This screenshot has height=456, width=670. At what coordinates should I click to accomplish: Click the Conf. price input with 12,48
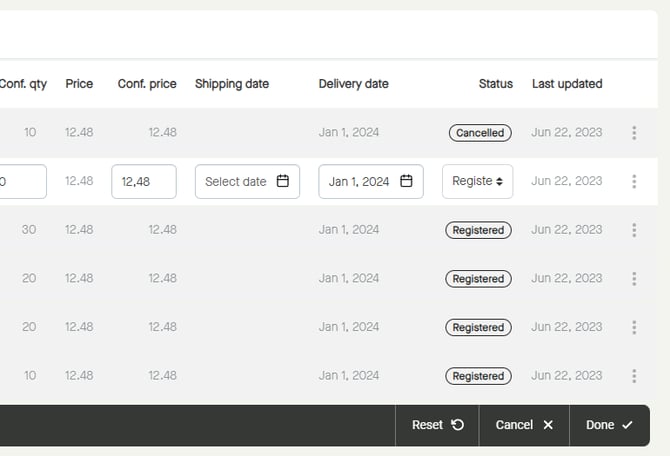click(144, 181)
